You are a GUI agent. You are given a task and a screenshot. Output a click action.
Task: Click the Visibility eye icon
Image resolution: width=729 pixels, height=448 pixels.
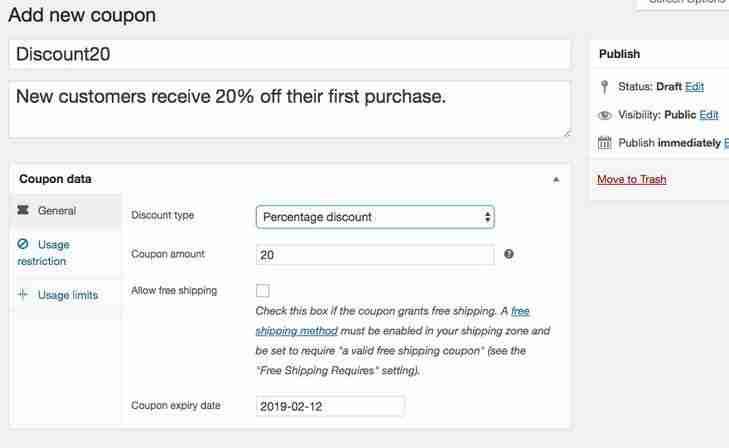click(x=604, y=115)
